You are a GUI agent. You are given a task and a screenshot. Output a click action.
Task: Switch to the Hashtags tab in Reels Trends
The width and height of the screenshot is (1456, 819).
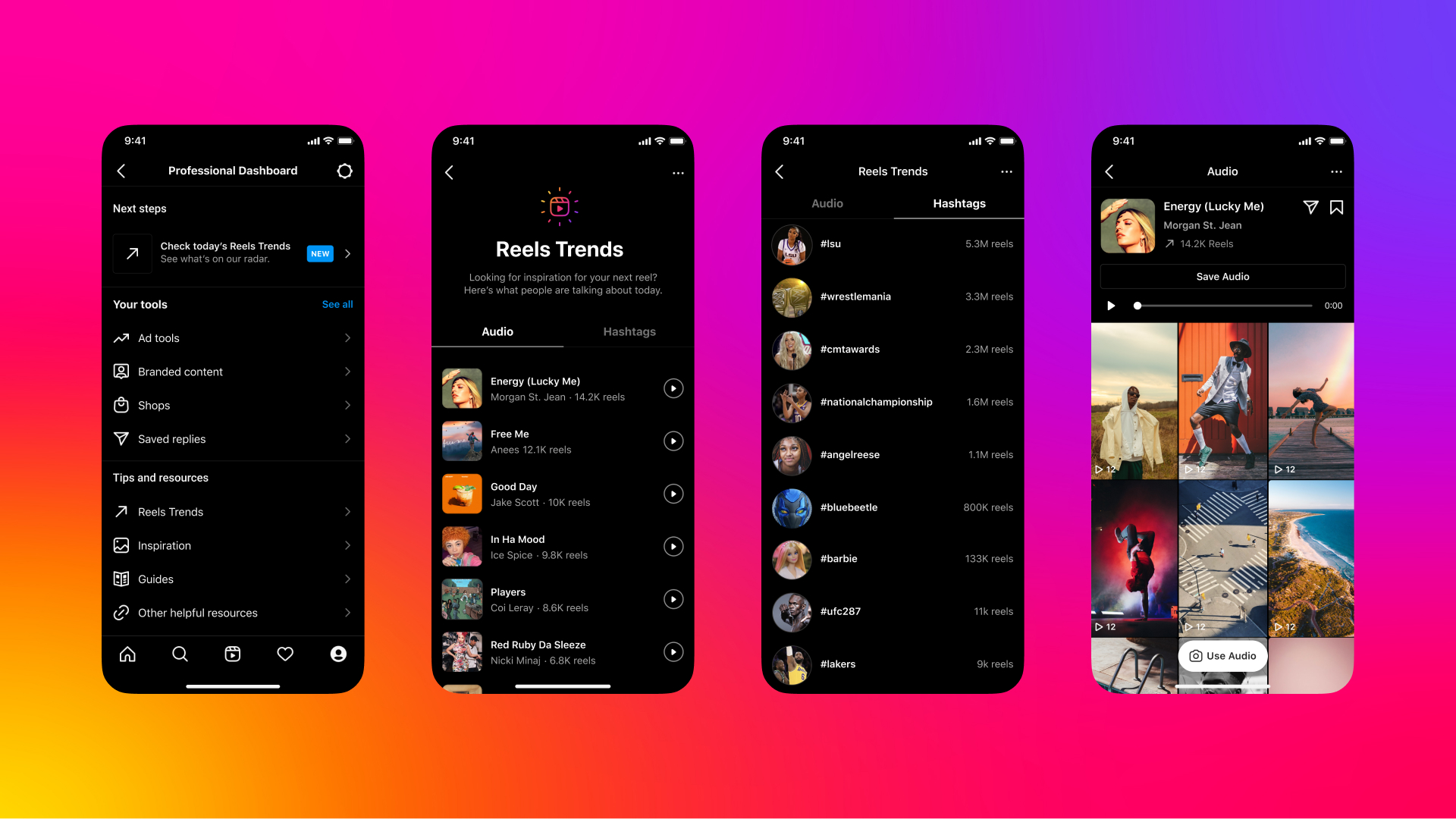[x=627, y=331]
